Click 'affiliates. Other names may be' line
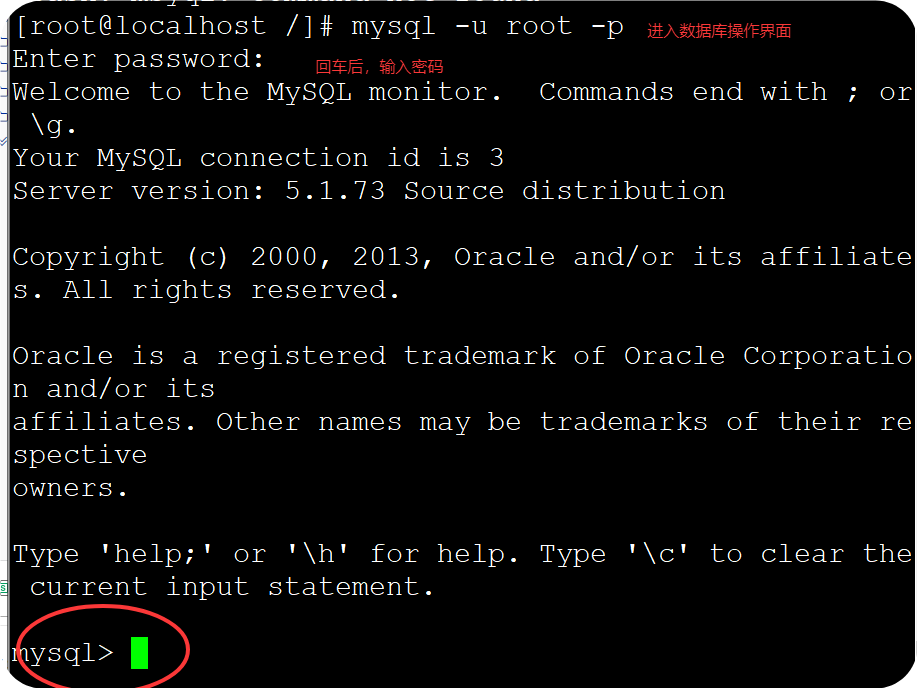The width and height of the screenshot is (917, 688). tap(463, 422)
